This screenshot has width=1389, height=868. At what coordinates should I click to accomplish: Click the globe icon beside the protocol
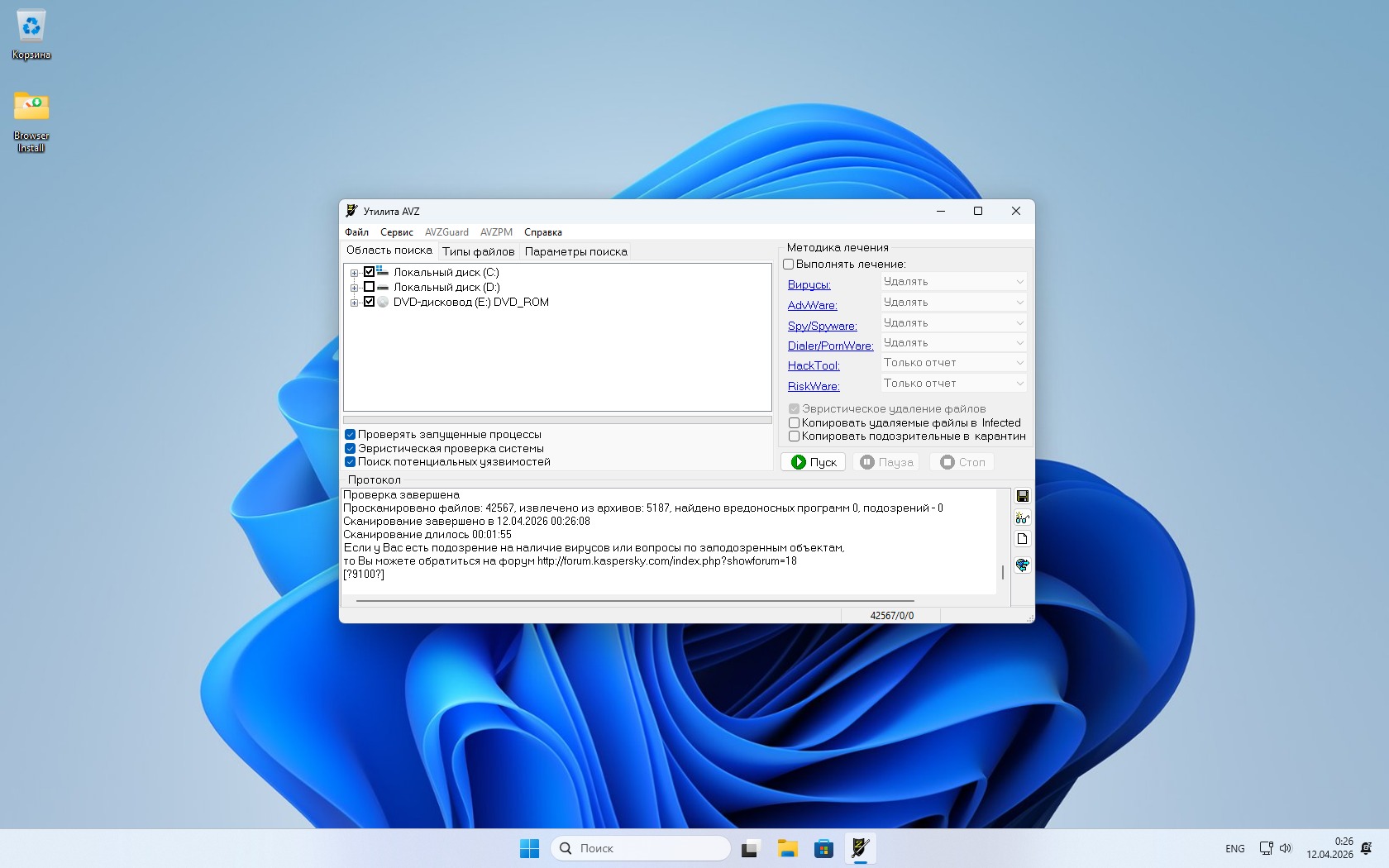[x=1023, y=565]
